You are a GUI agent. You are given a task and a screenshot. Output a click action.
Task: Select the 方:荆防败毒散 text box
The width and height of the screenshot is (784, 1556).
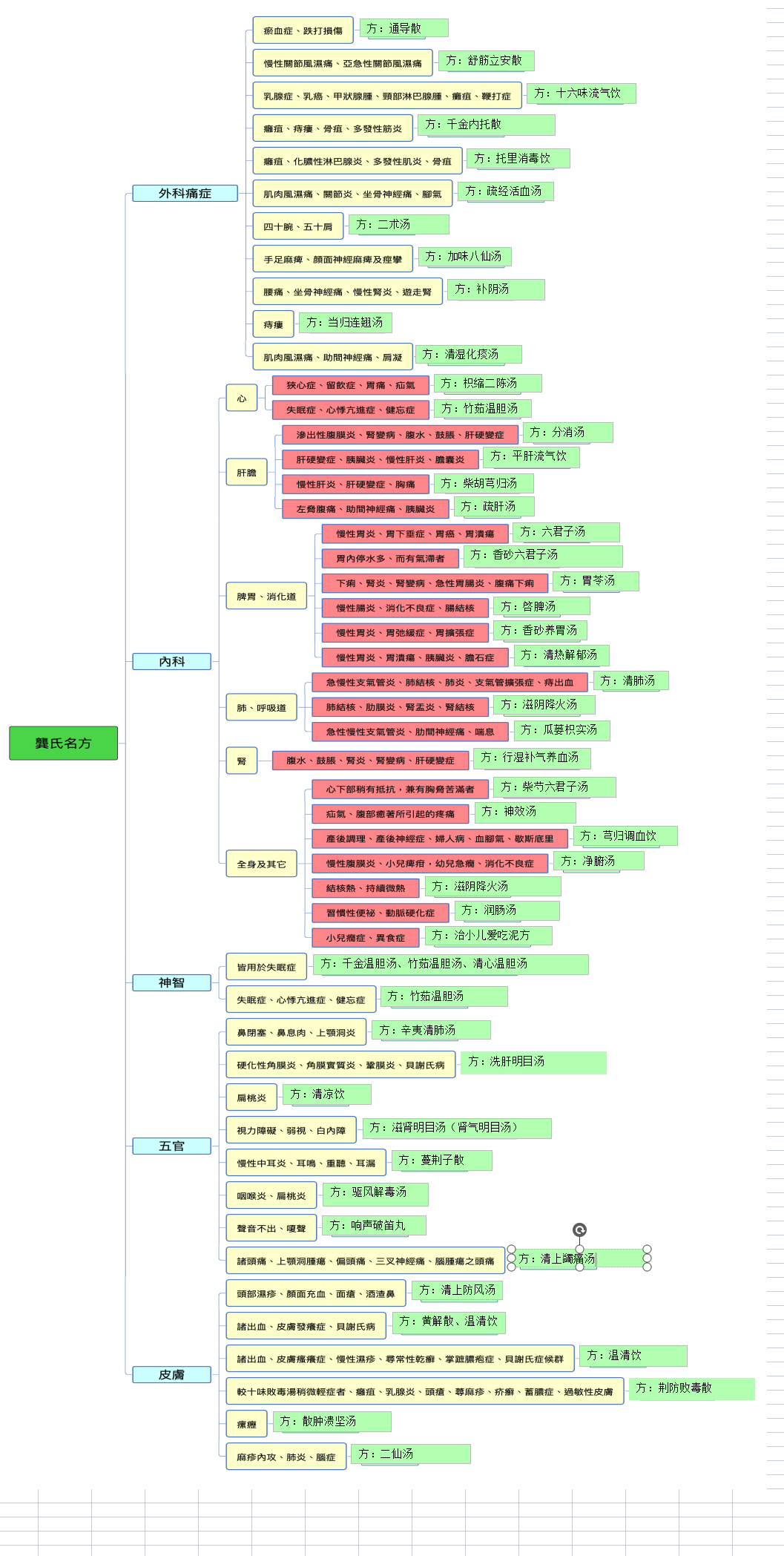[692, 1389]
